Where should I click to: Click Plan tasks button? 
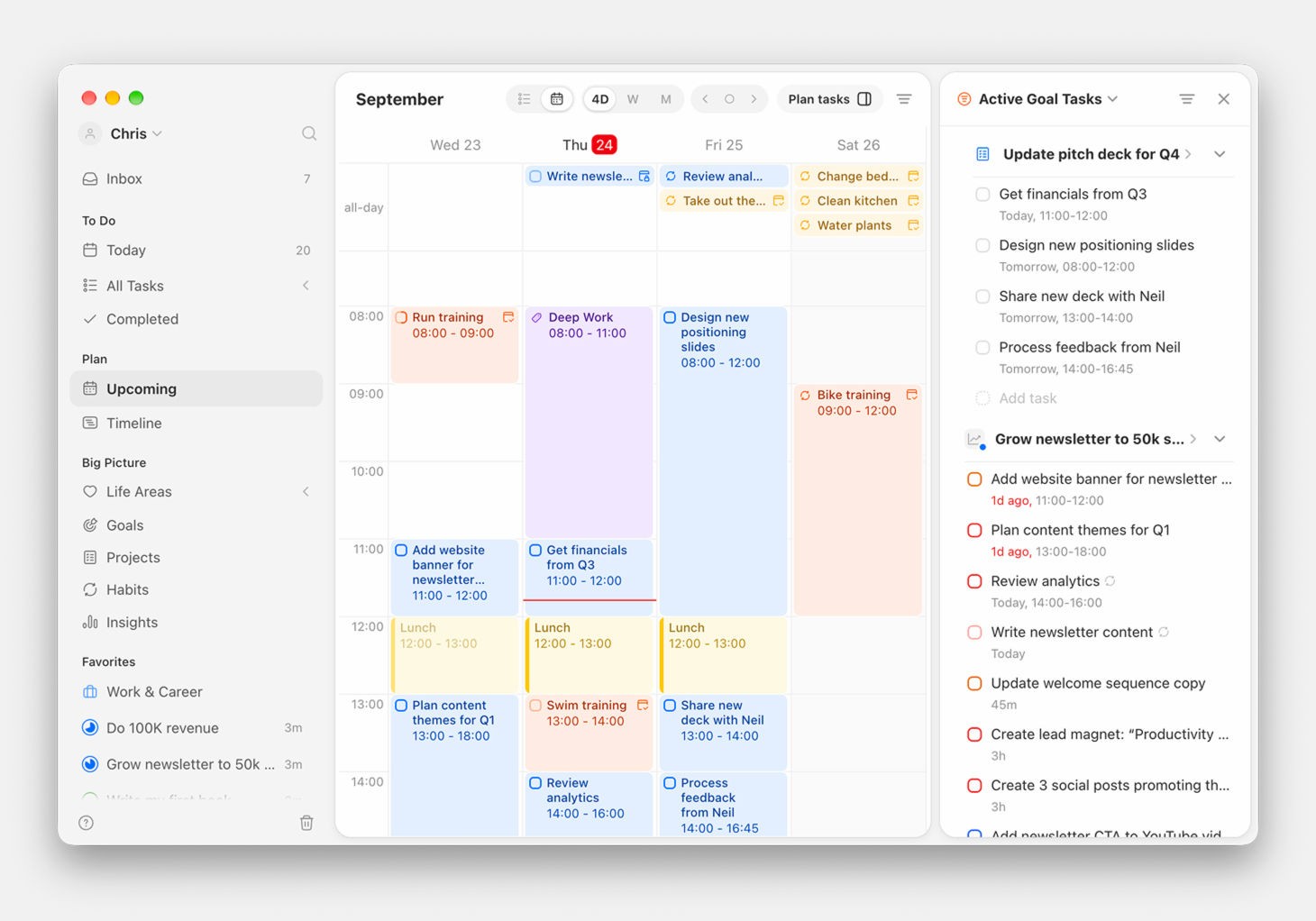click(830, 99)
